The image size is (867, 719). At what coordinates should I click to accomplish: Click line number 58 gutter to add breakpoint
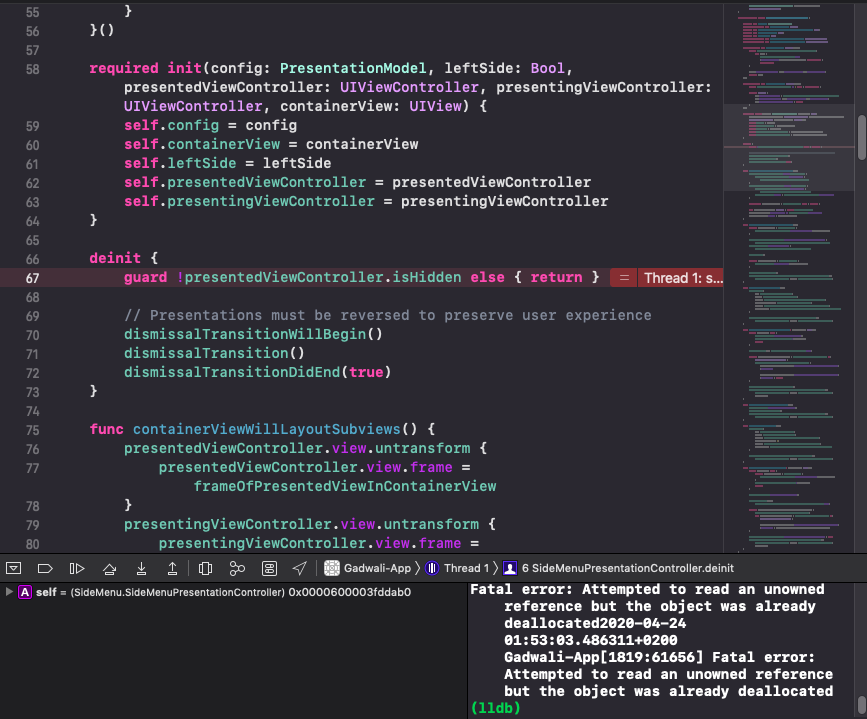tap(33, 69)
